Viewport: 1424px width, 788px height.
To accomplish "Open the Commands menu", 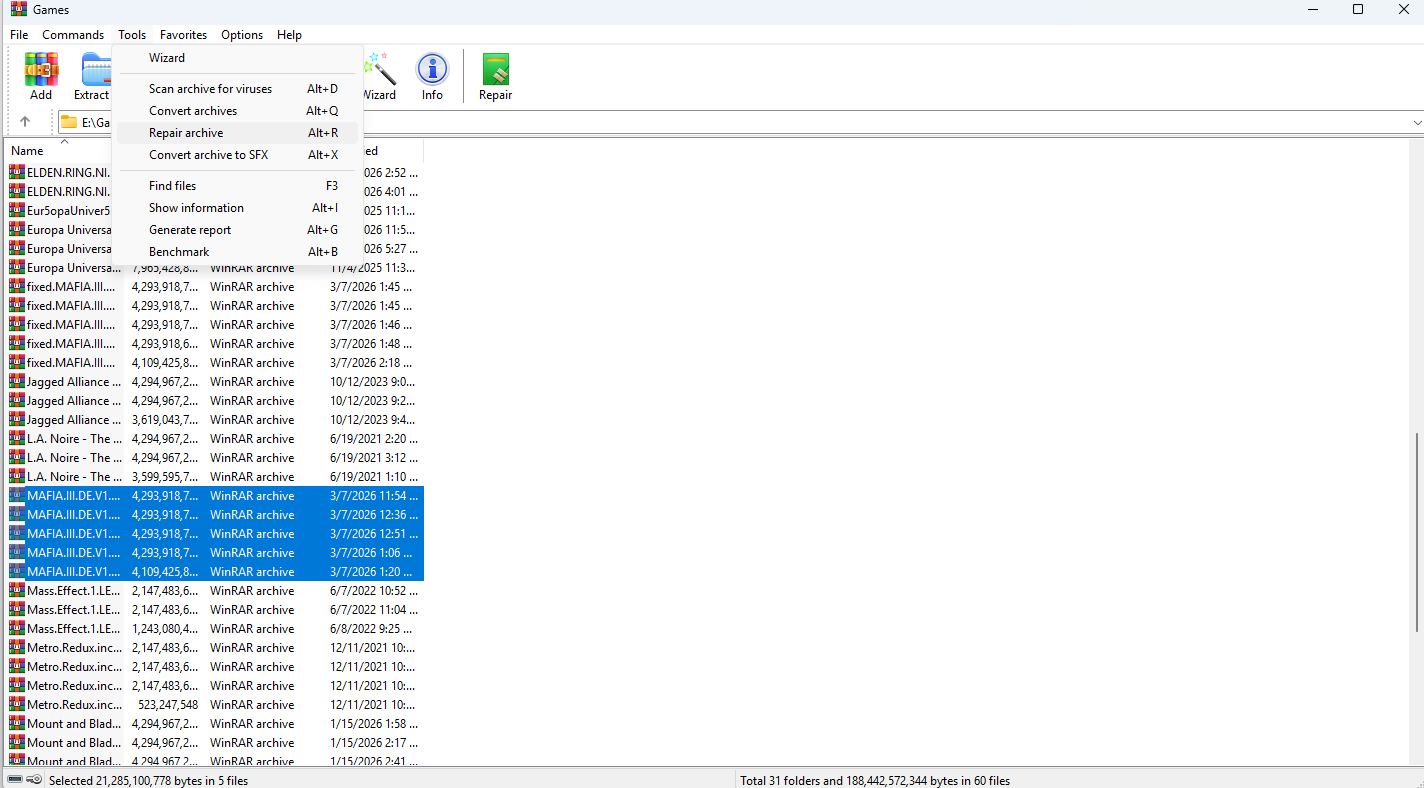I will [x=73, y=34].
